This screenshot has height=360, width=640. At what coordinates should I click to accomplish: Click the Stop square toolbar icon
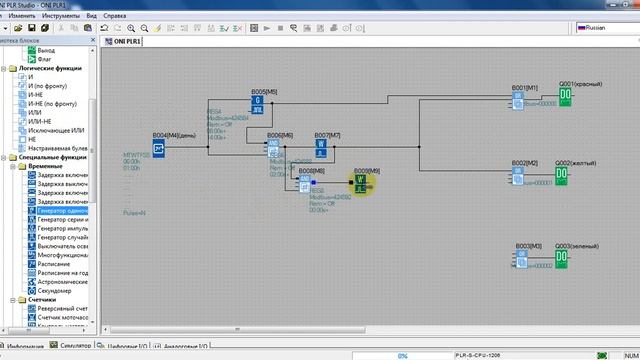(280, 28)
